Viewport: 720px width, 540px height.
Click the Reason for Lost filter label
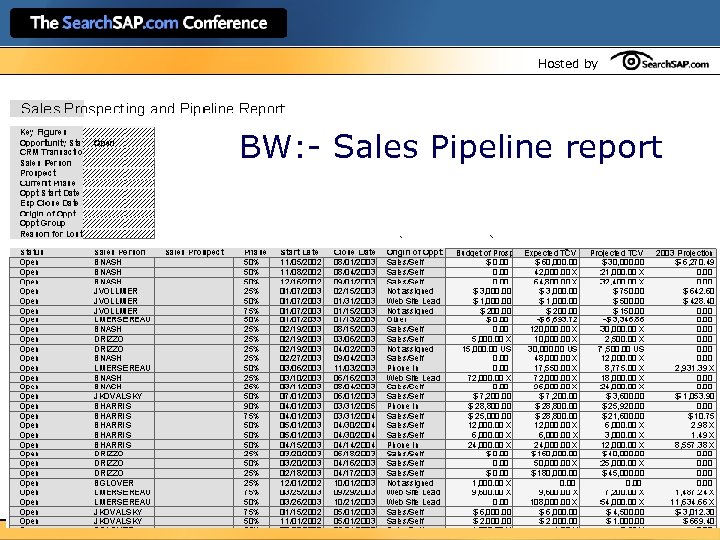51,234
